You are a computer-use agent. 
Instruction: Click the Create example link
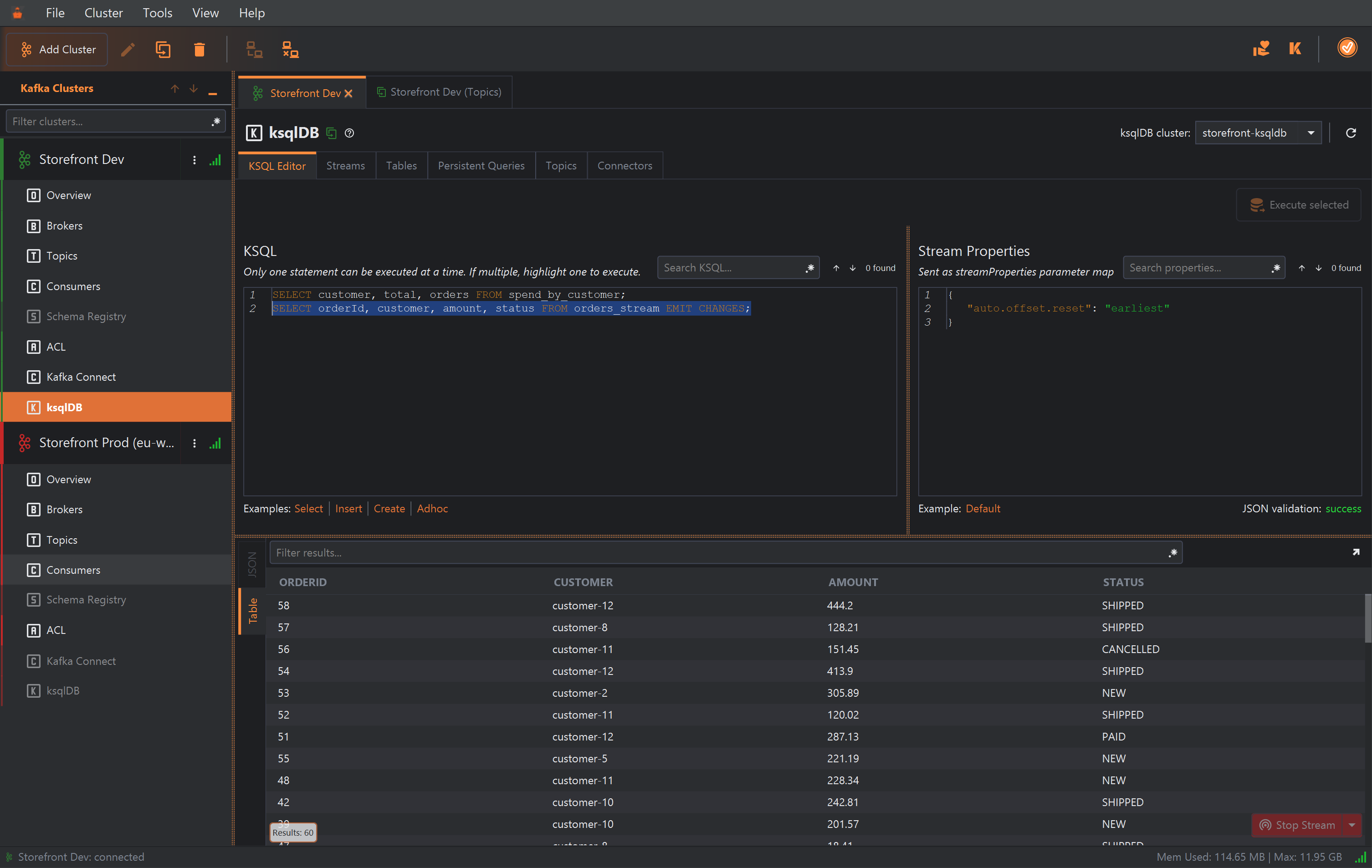(x=389, y=509)
